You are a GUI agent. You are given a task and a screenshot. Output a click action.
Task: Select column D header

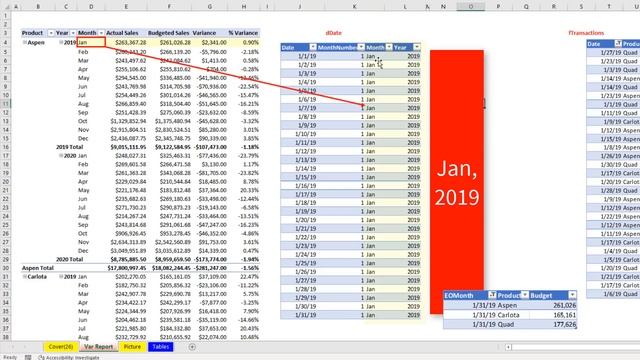tap(91, 7)
